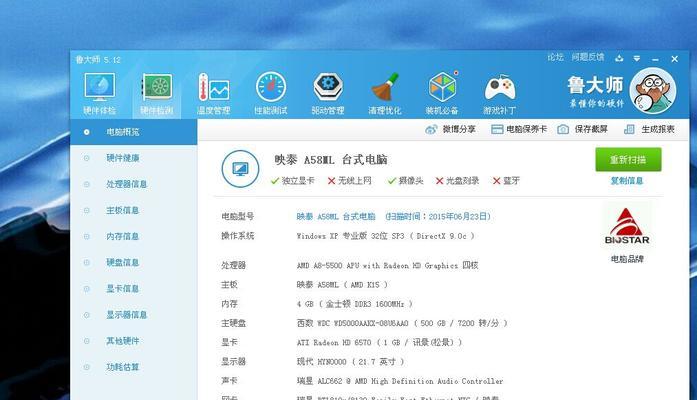Click the 保存截屏 label

point(591,129)
